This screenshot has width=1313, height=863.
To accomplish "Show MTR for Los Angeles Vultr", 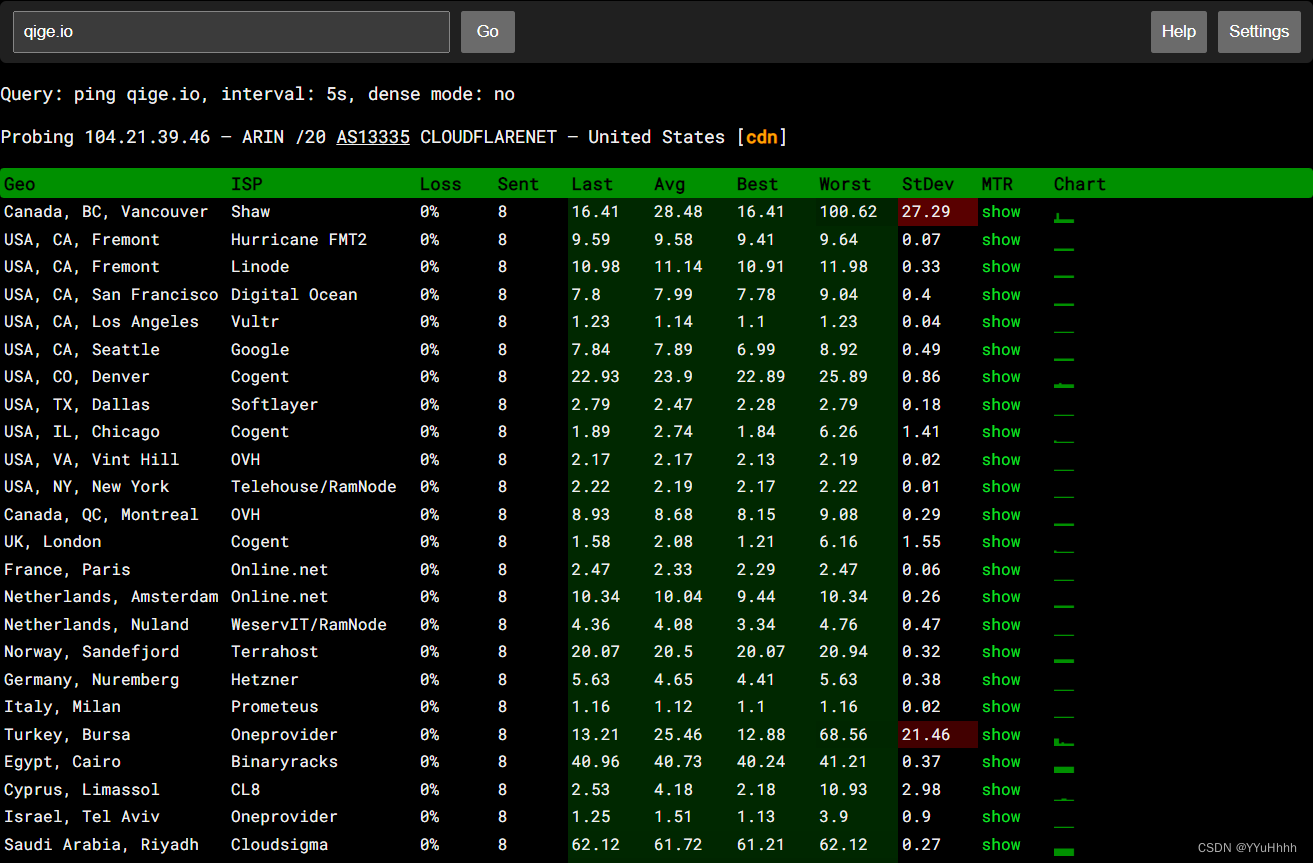I will click(1001, 322).
